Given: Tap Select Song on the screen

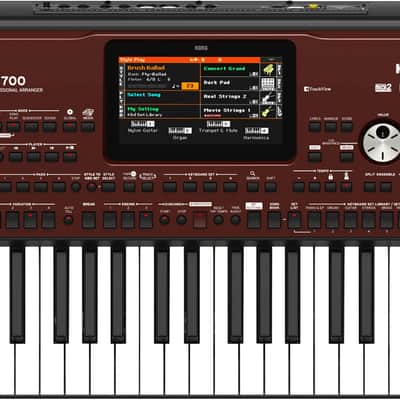Looking at the screenshot, I should 144,95.
